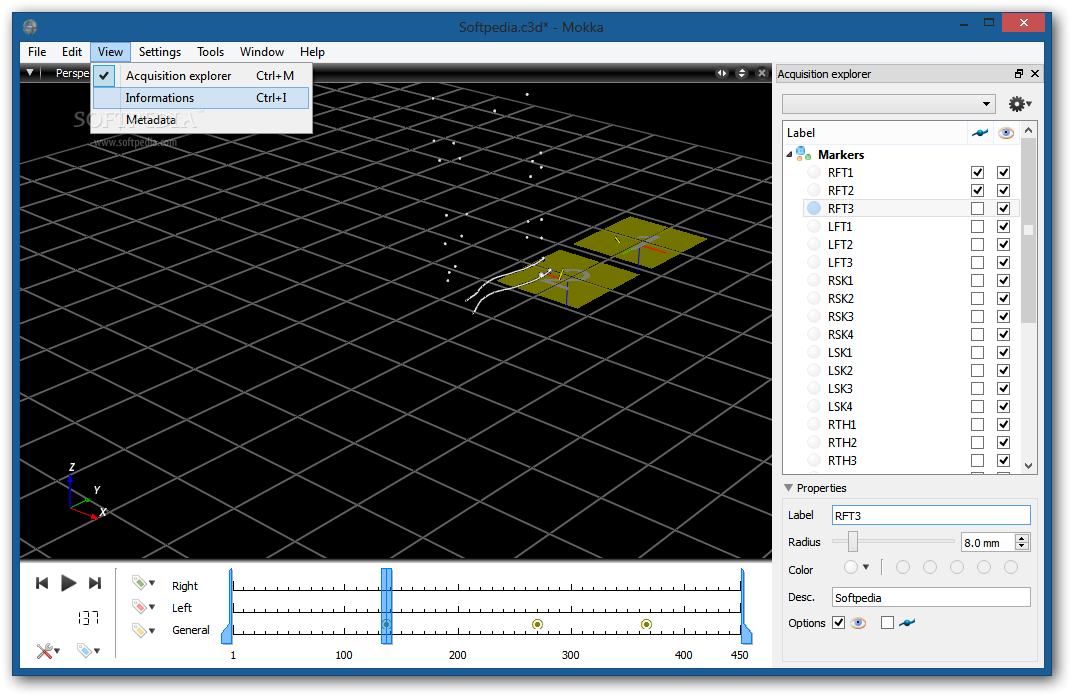Open the Help menu
The height and width of the screenshot is (696, 1072).
pyautogui.click(x=312, y=51)
